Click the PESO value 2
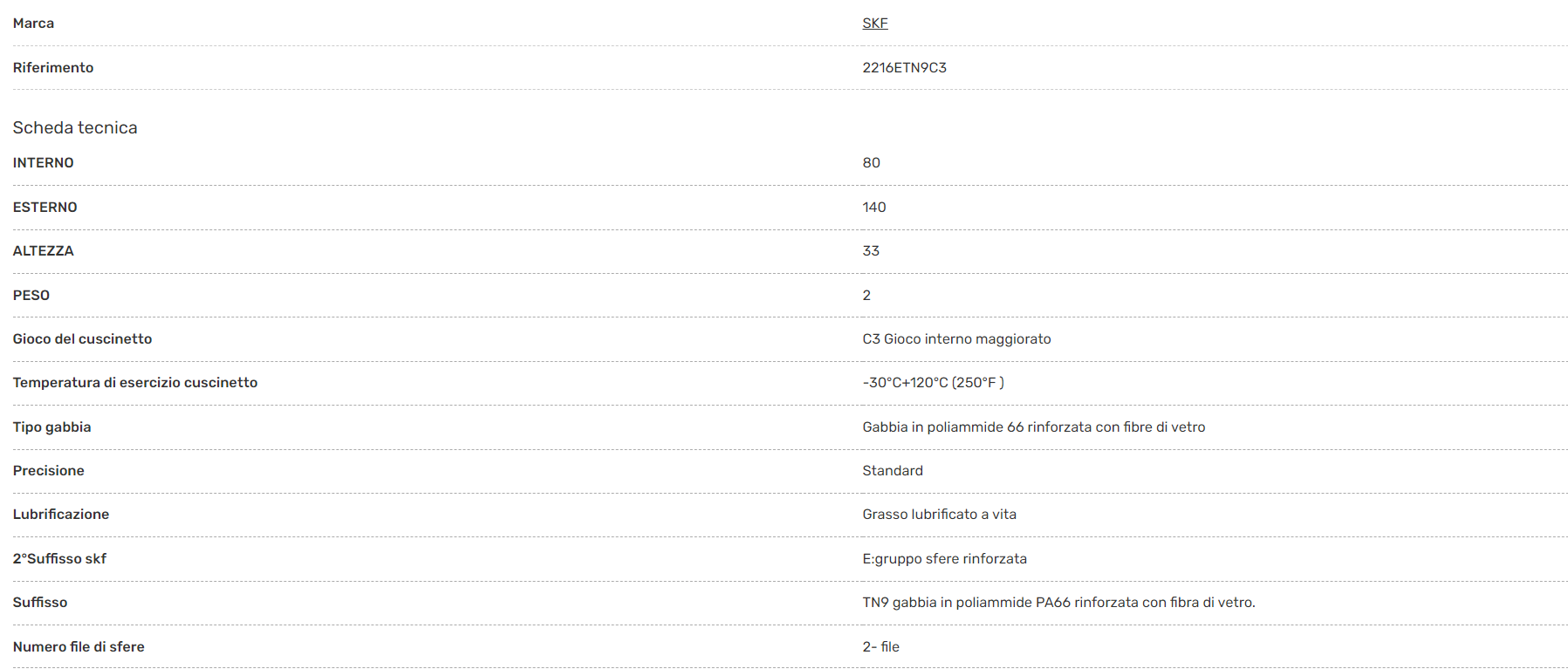The width and height of the screenshot is (1568, 669). pos(866,295)
